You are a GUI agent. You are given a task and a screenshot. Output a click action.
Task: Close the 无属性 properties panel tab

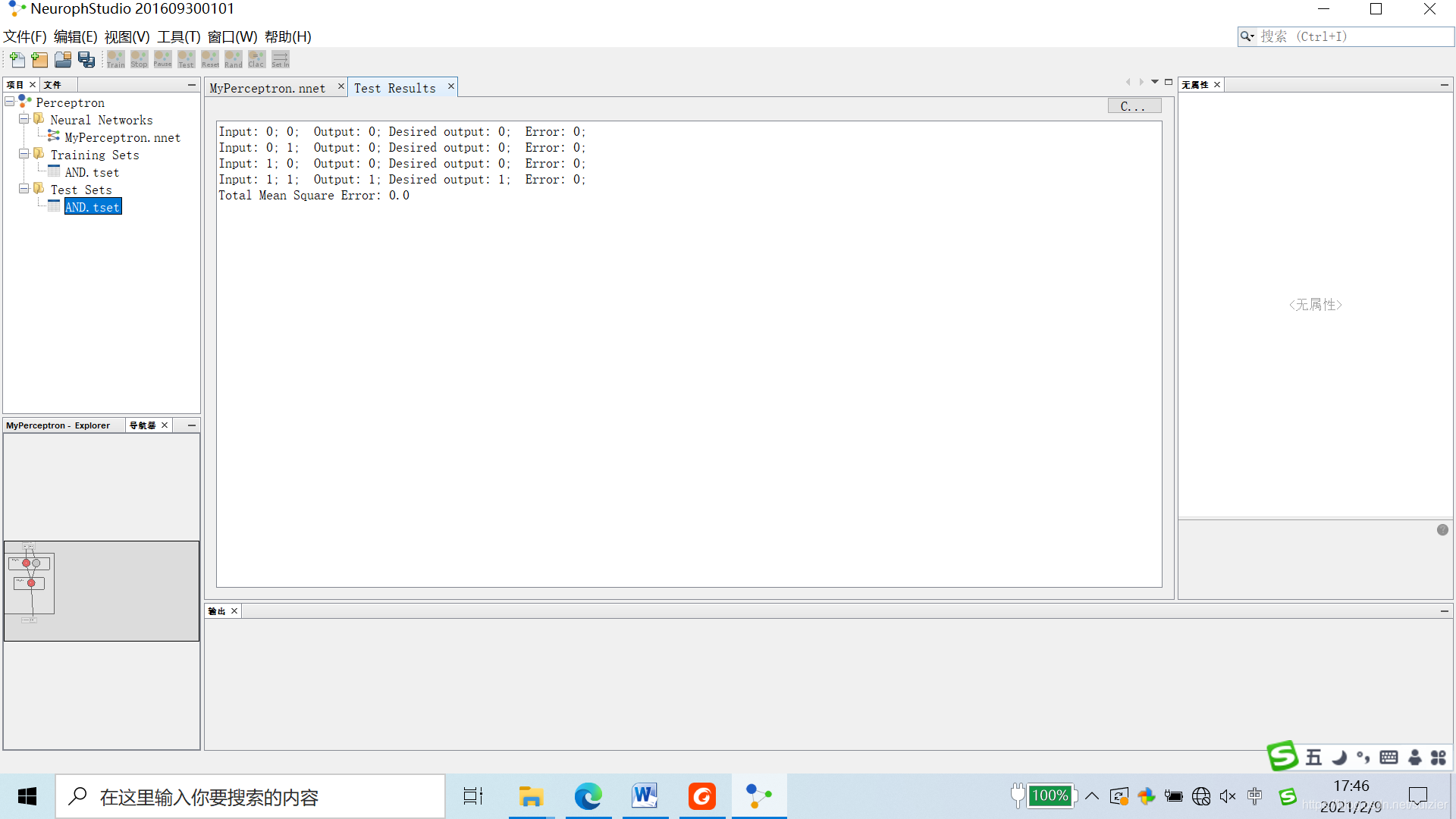pyautogui.click(x=1217, y=85)
